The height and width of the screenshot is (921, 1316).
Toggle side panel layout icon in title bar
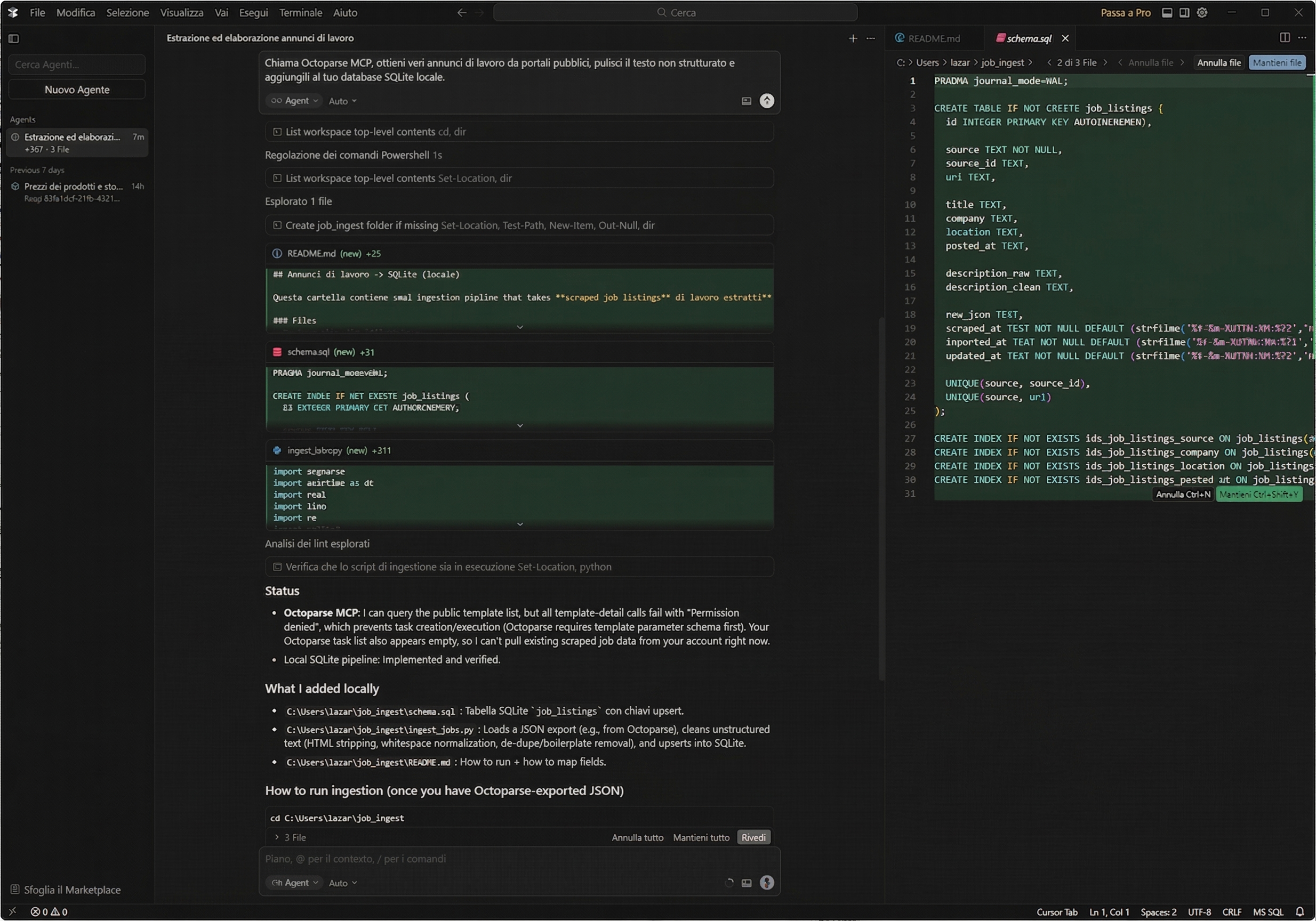coord(1184,13)
